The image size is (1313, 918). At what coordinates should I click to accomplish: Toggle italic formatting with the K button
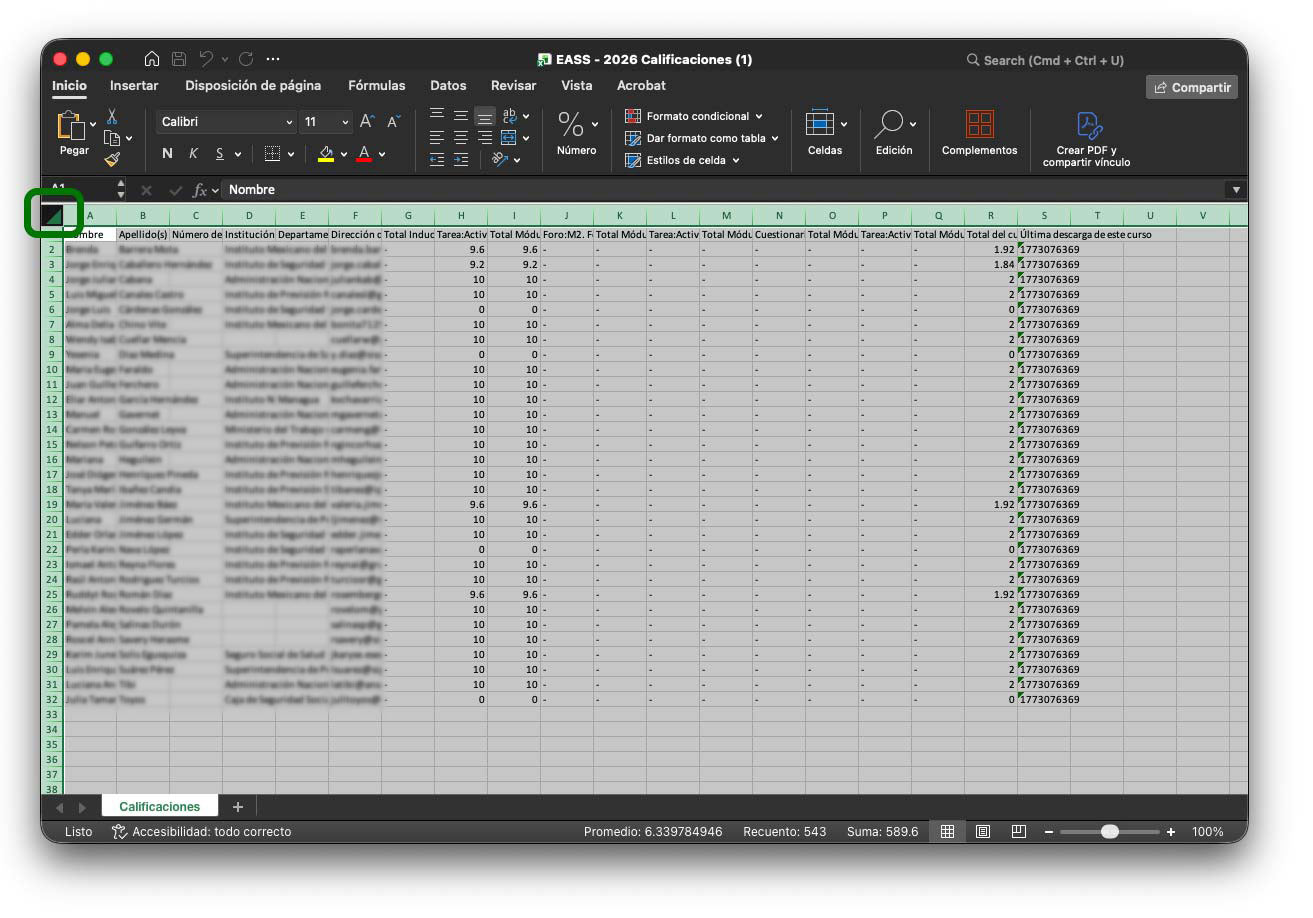coord(194,153)
